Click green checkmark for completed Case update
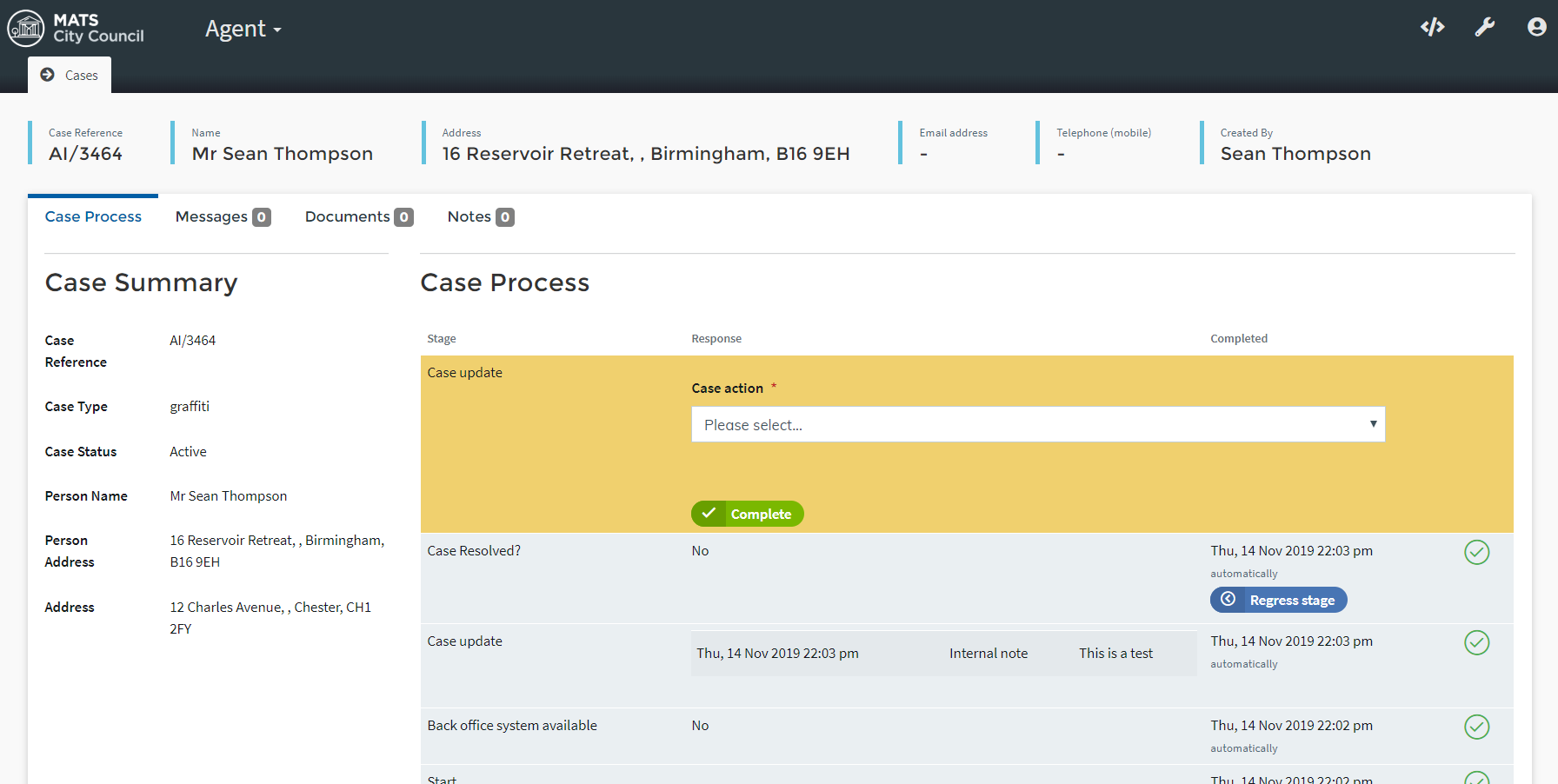1558x784 pixels. point(1476,642)
